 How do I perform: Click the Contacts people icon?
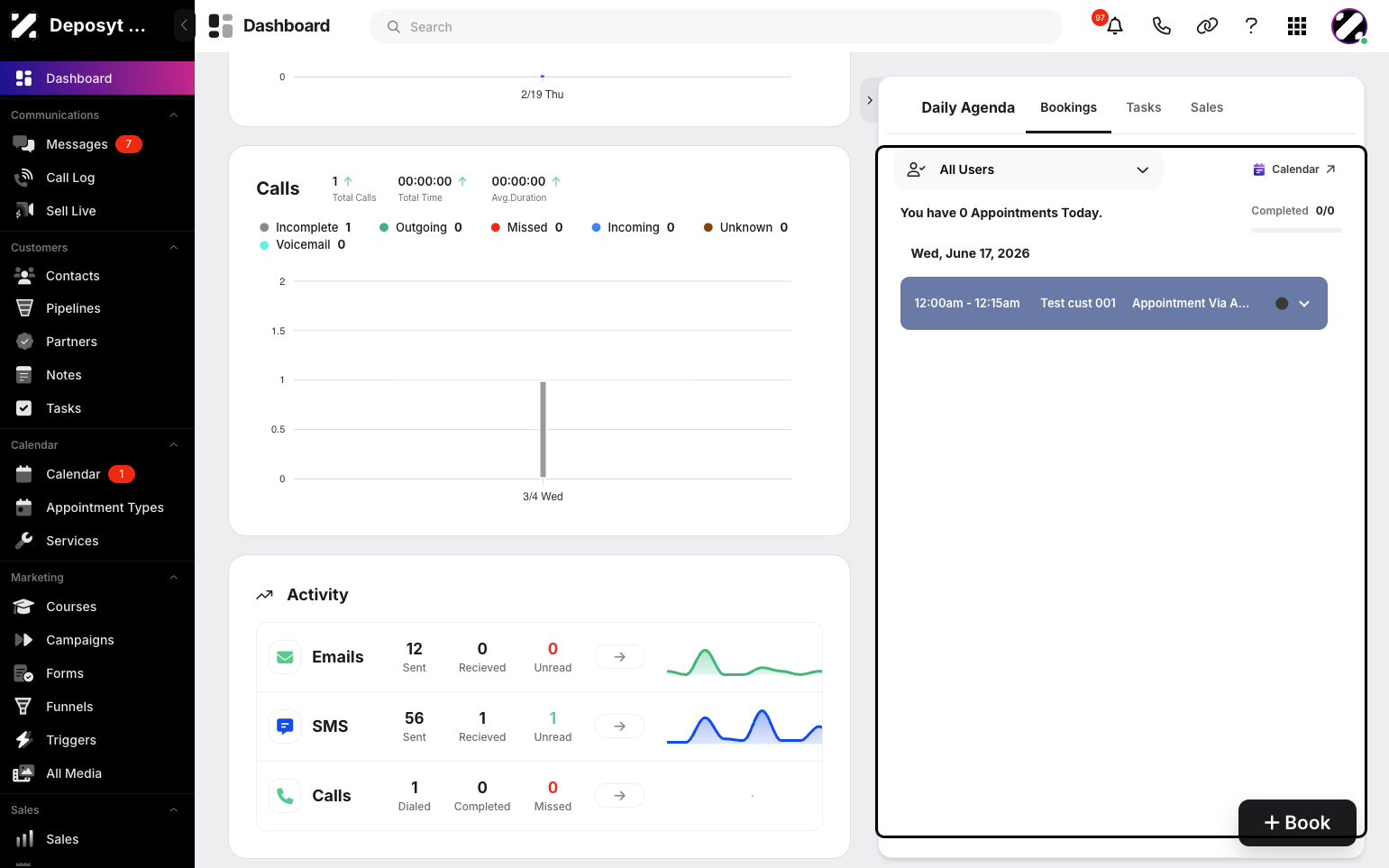pyautogui.click(x=24, y=276)
